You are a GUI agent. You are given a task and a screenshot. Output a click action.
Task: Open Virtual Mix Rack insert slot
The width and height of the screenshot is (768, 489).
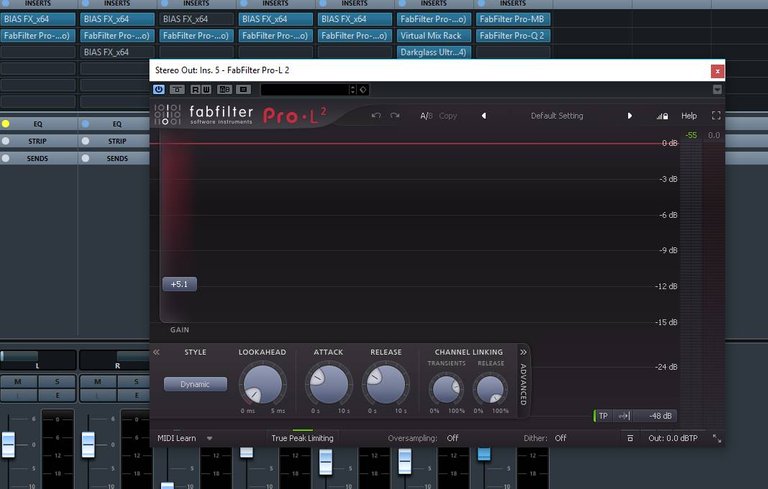click(433, 36)
